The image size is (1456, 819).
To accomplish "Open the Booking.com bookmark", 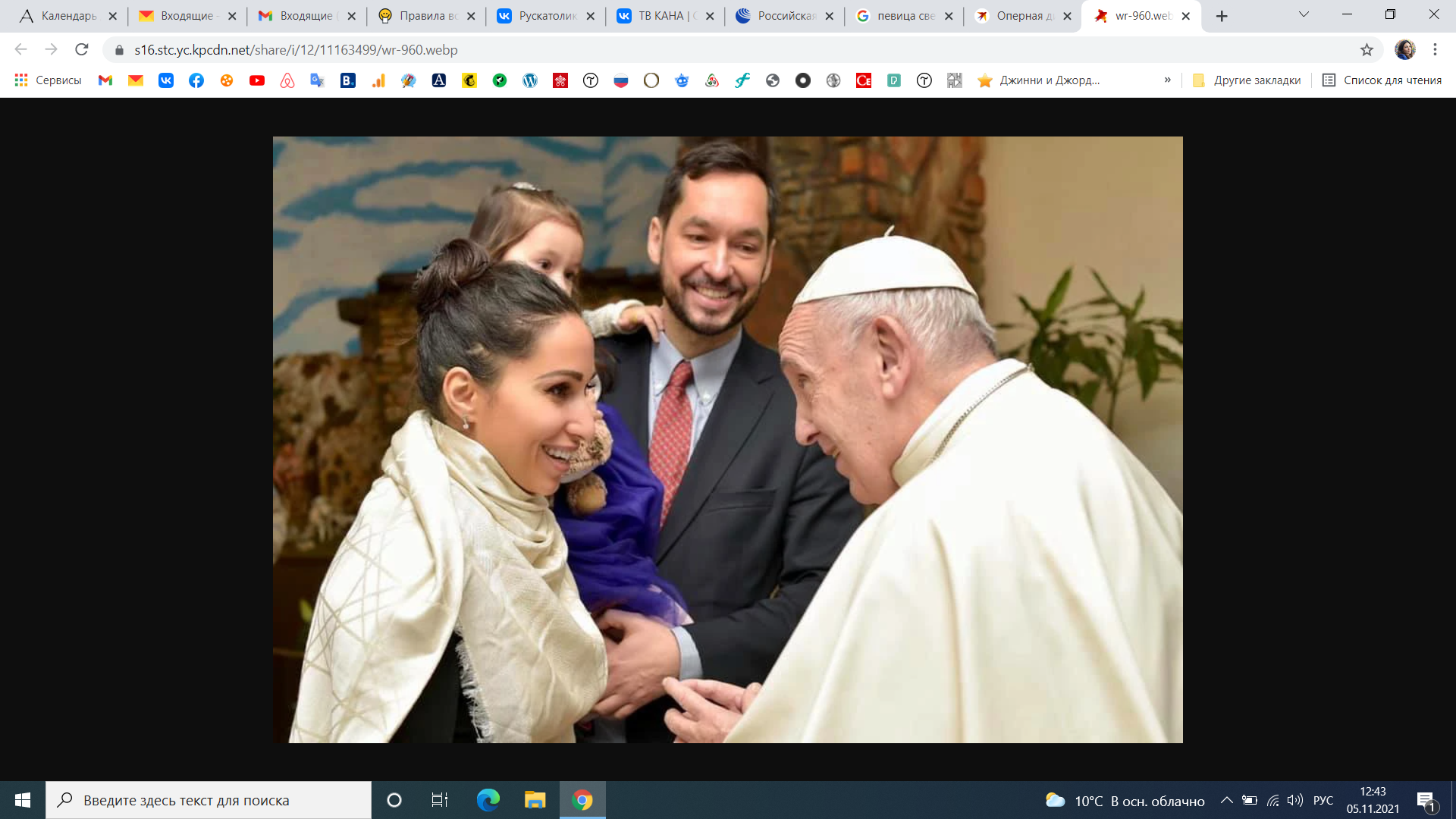I will (x=348, y=80).
